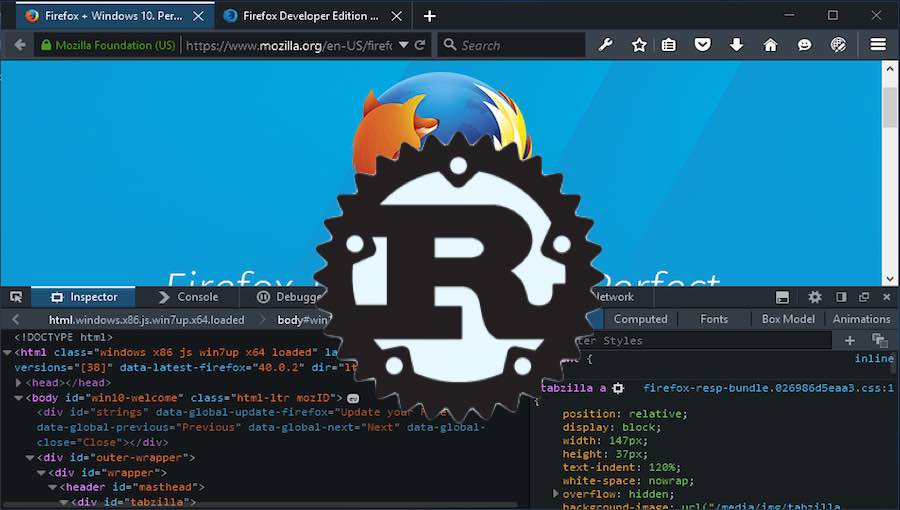Collapse the body win10-welcome node
900x510 pixels.
[x=19, y=398]
